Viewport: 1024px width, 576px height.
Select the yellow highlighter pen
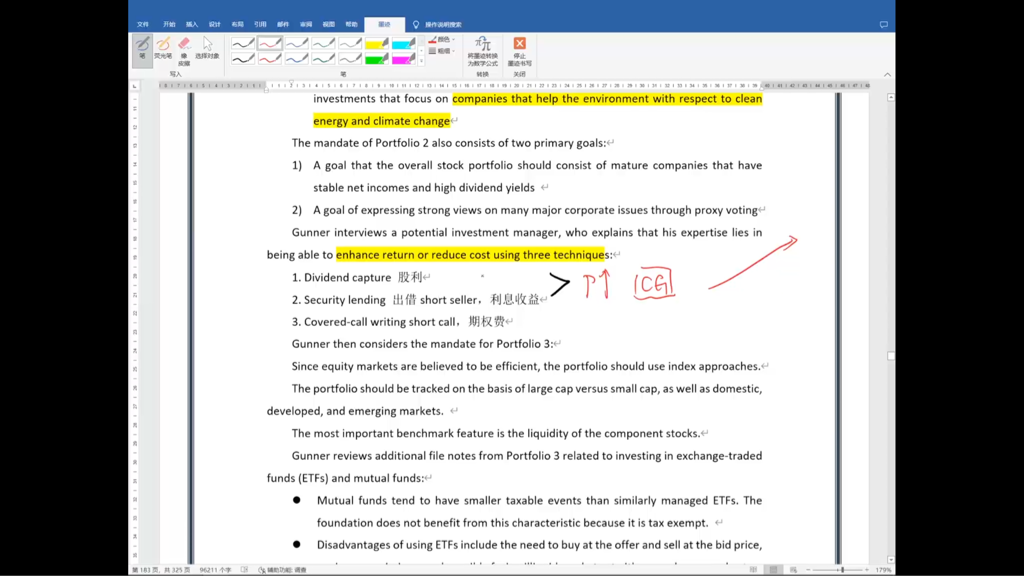click(x=377, y=44)
